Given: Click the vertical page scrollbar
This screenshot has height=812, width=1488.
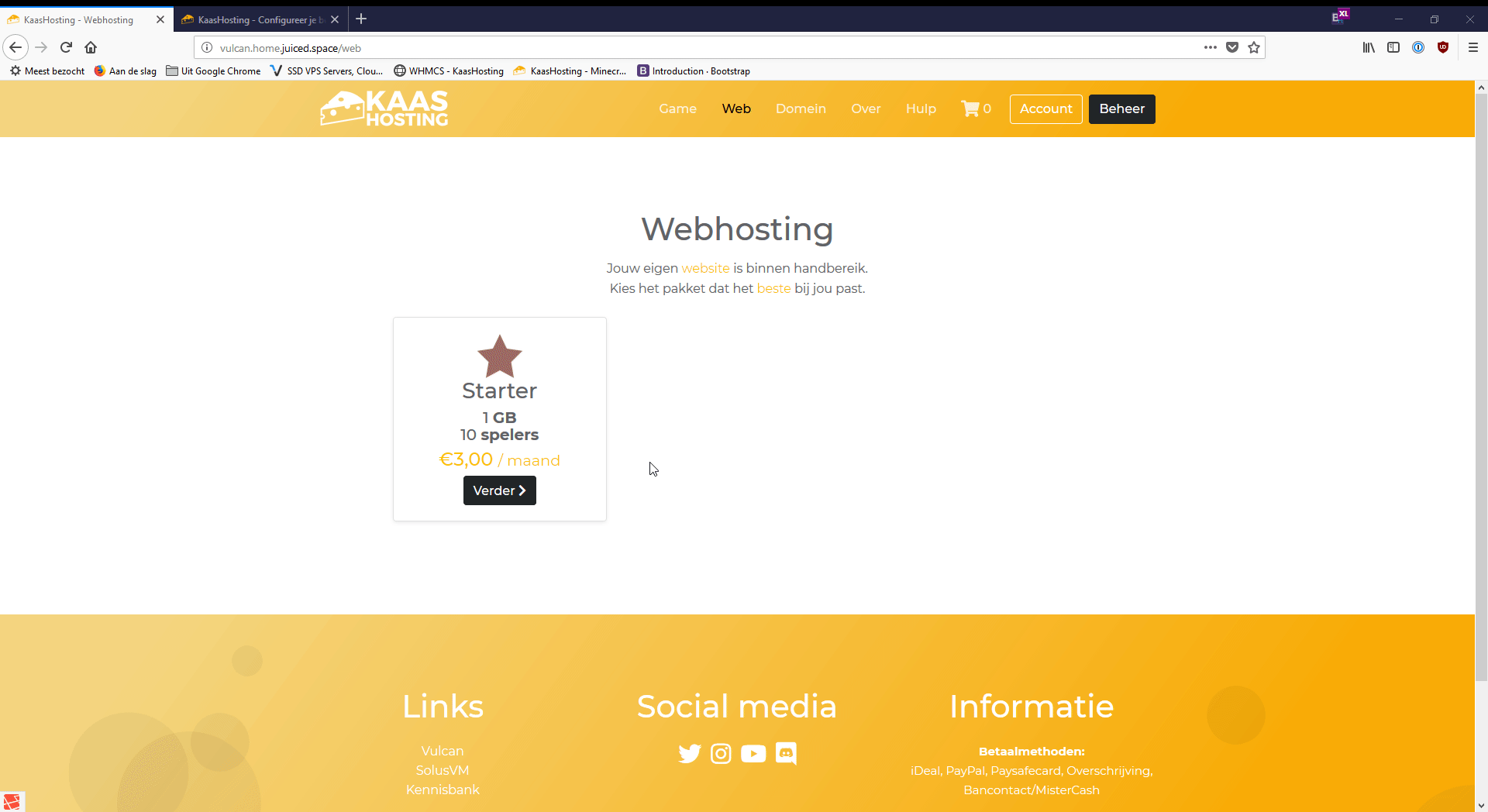Looking at the screenshot, I should tap(1481, 387).
